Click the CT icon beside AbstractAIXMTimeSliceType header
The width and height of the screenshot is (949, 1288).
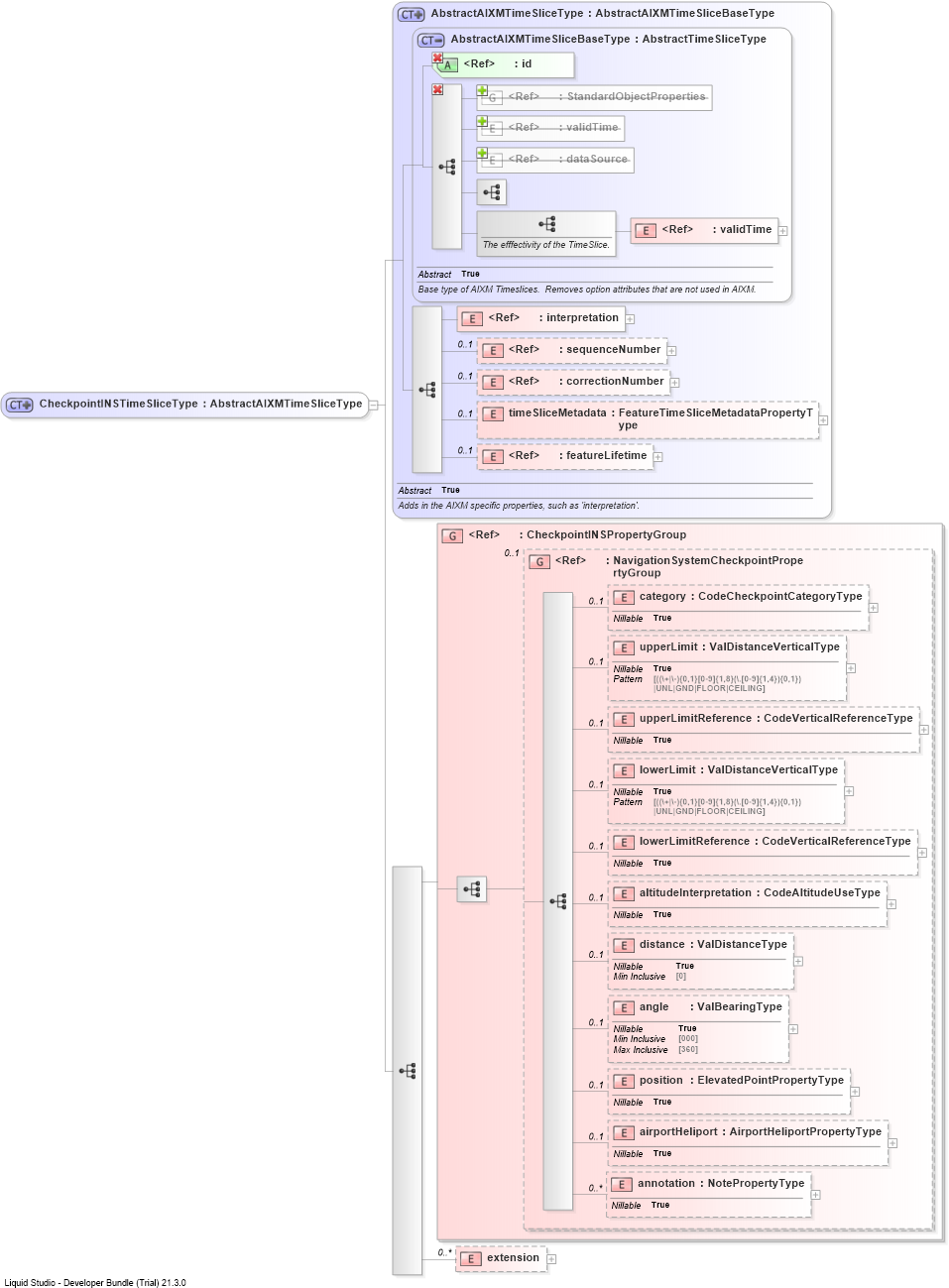click(412, 15)
